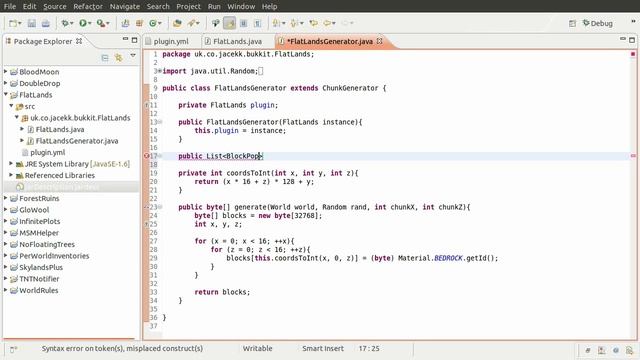Click the Open Type toolbar icon
Screen dimensions: 640x360
(177, 23)
